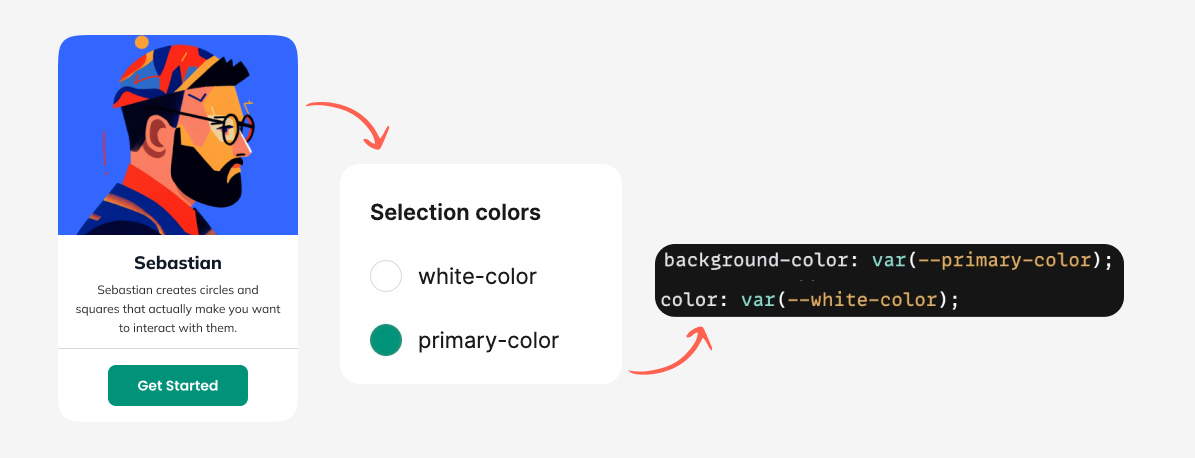1195x458 pixels.
Task: Choose the primary-color text label
Action: pos(488,341)
